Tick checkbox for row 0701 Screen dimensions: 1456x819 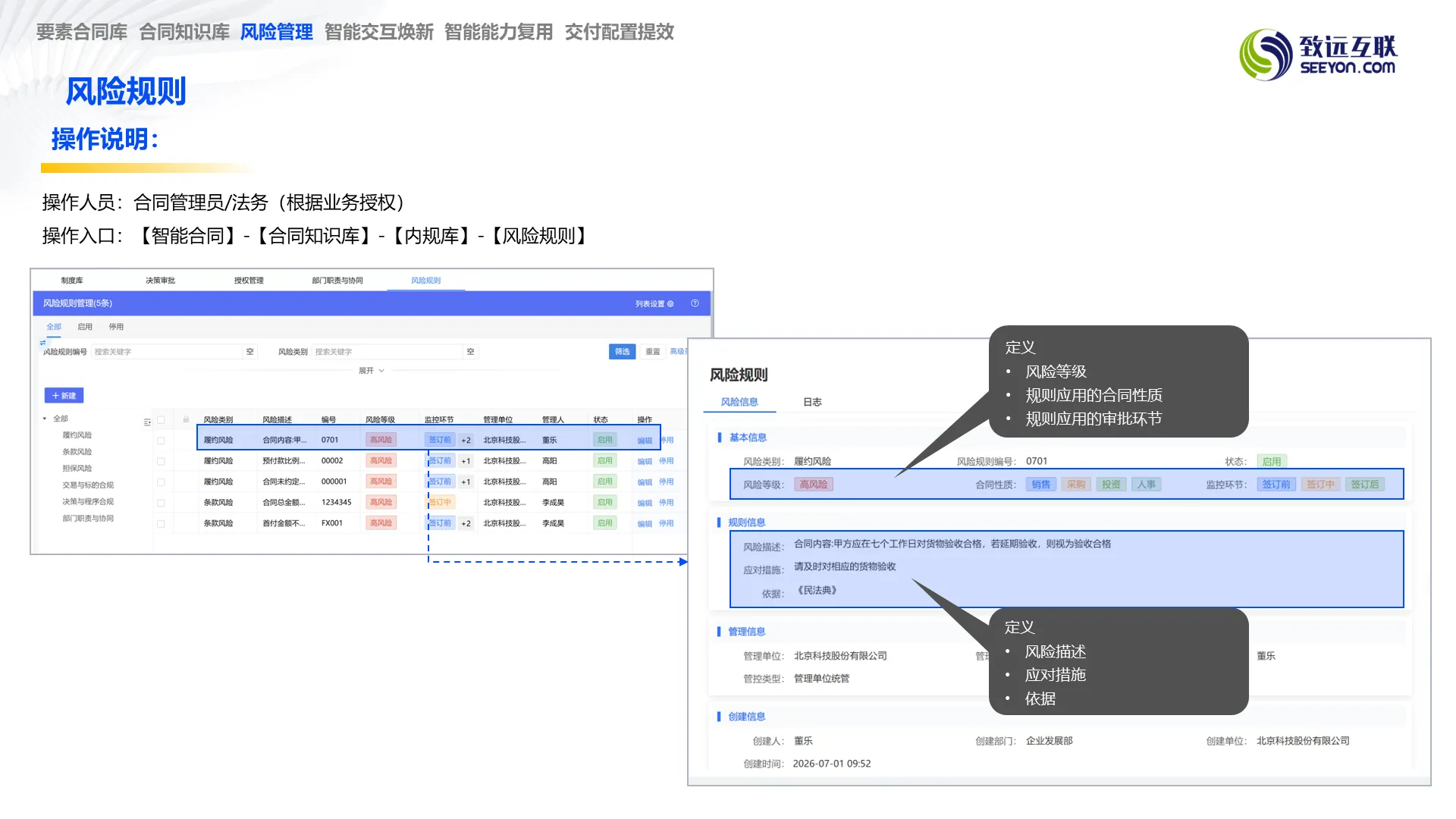pos(161,441)
